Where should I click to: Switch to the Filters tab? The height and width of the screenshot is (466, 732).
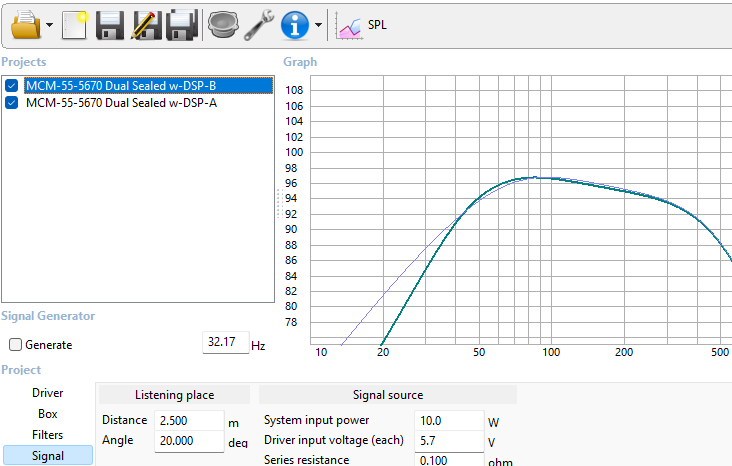pos(47,435)
